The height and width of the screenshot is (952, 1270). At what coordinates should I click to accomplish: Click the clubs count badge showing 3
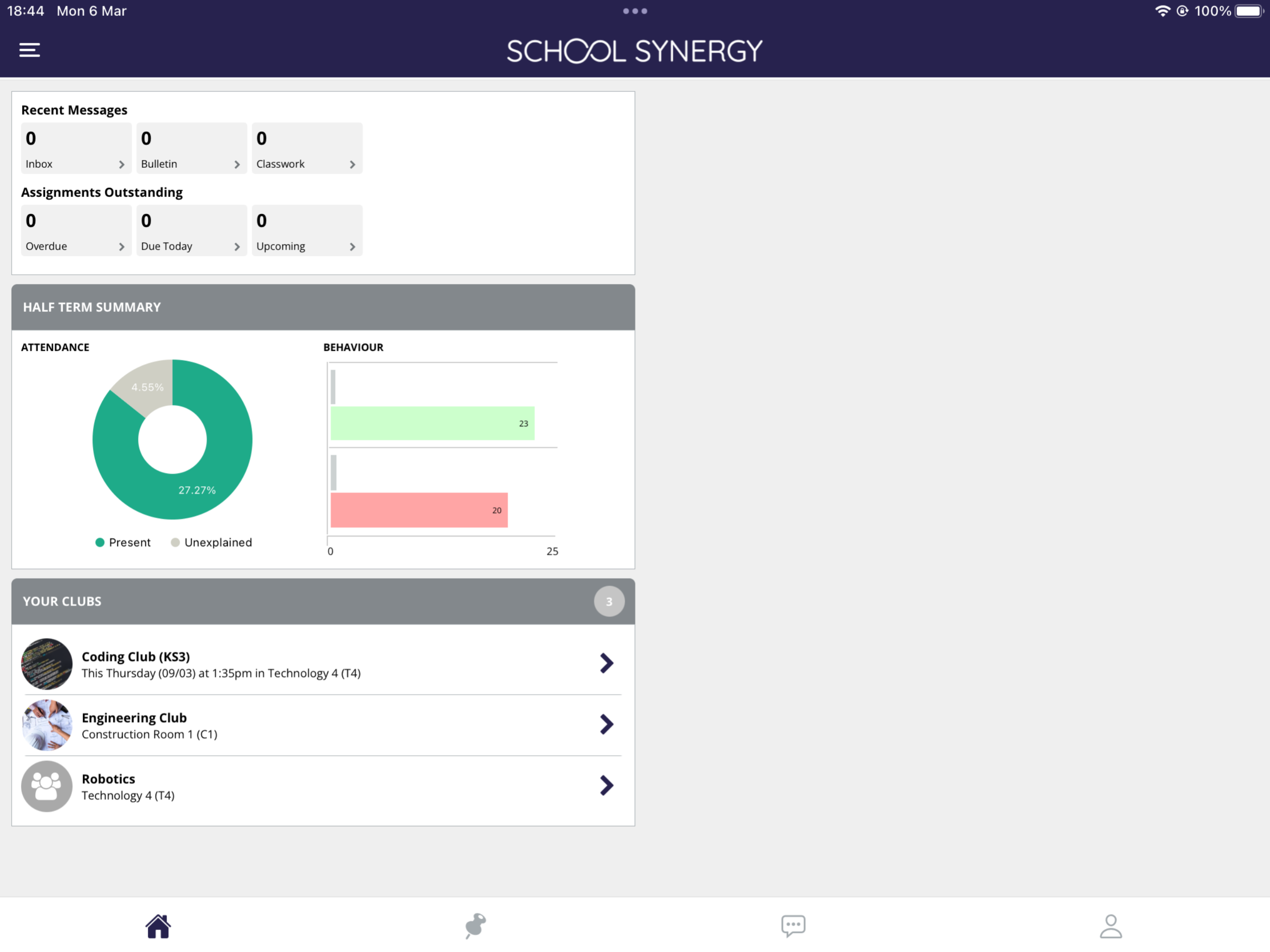[x=609, y=601]
